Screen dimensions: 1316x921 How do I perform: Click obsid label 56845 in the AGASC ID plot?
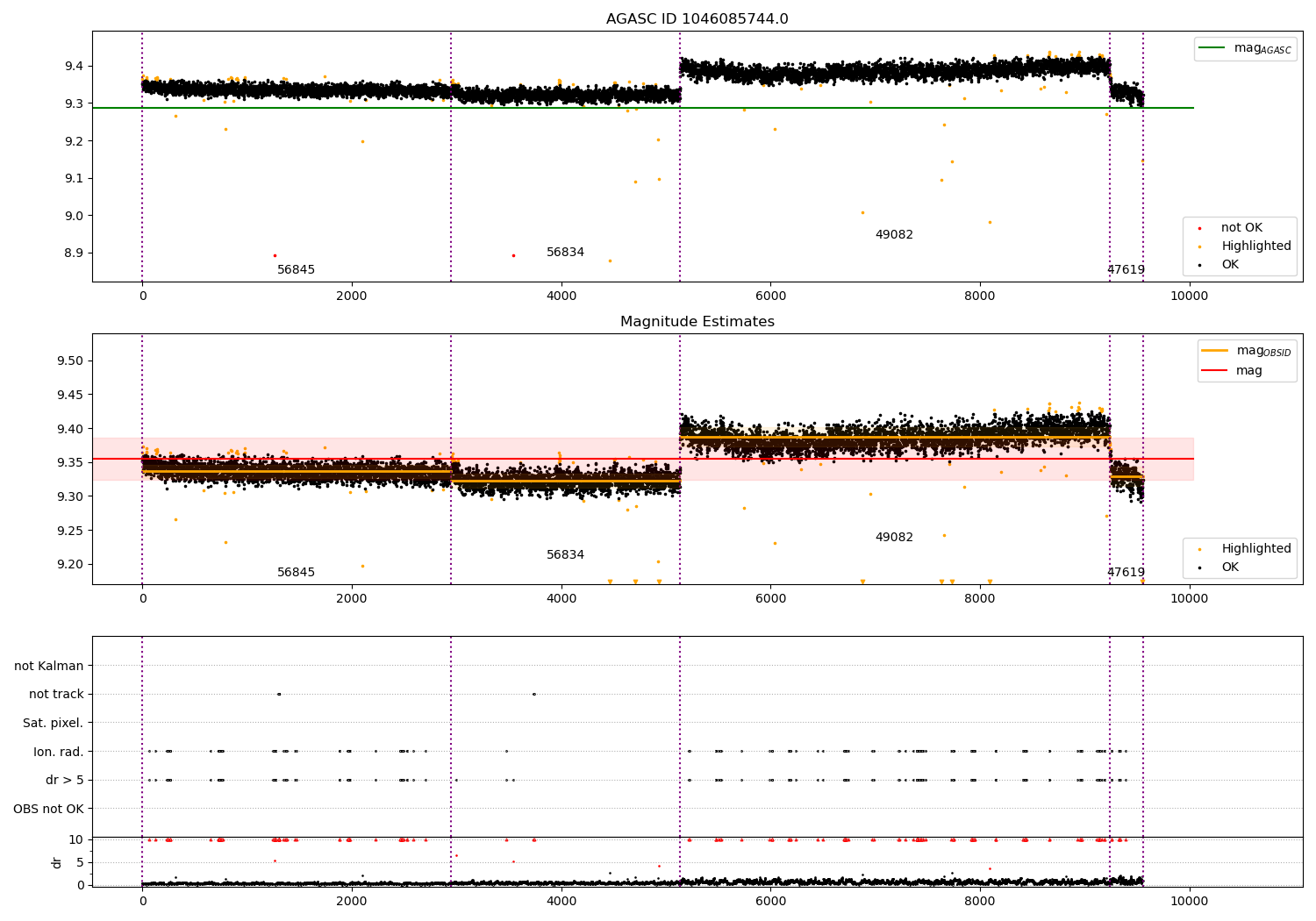(x=297, y=270)
